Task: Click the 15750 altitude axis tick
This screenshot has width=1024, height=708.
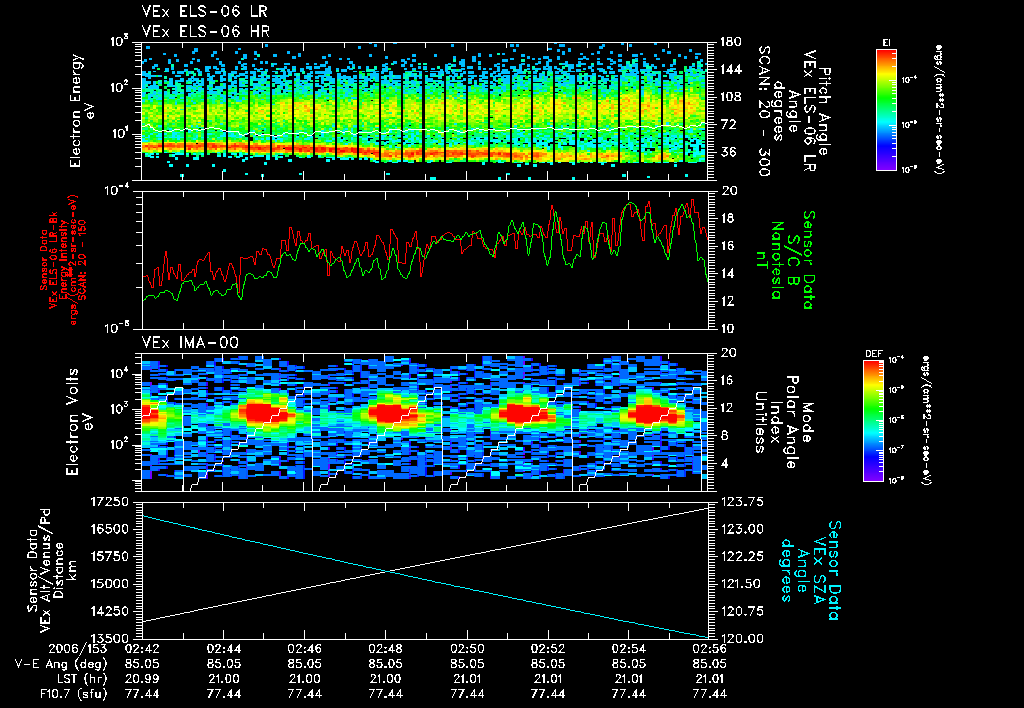Action: pos(110,556)
